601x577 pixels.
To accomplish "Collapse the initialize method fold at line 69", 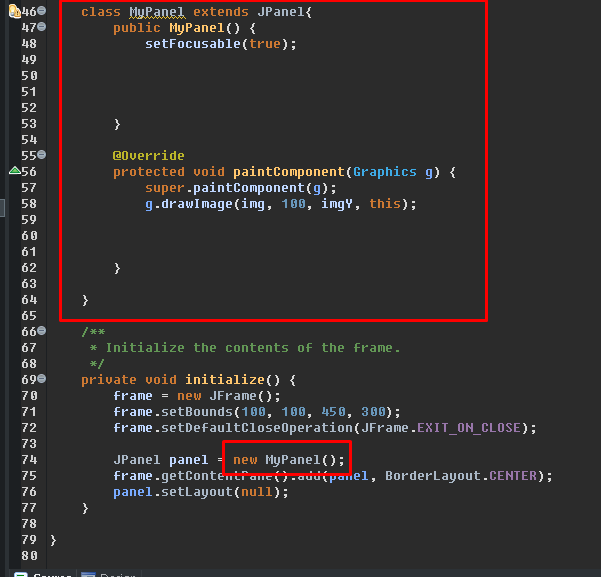I will click(42, 379).
